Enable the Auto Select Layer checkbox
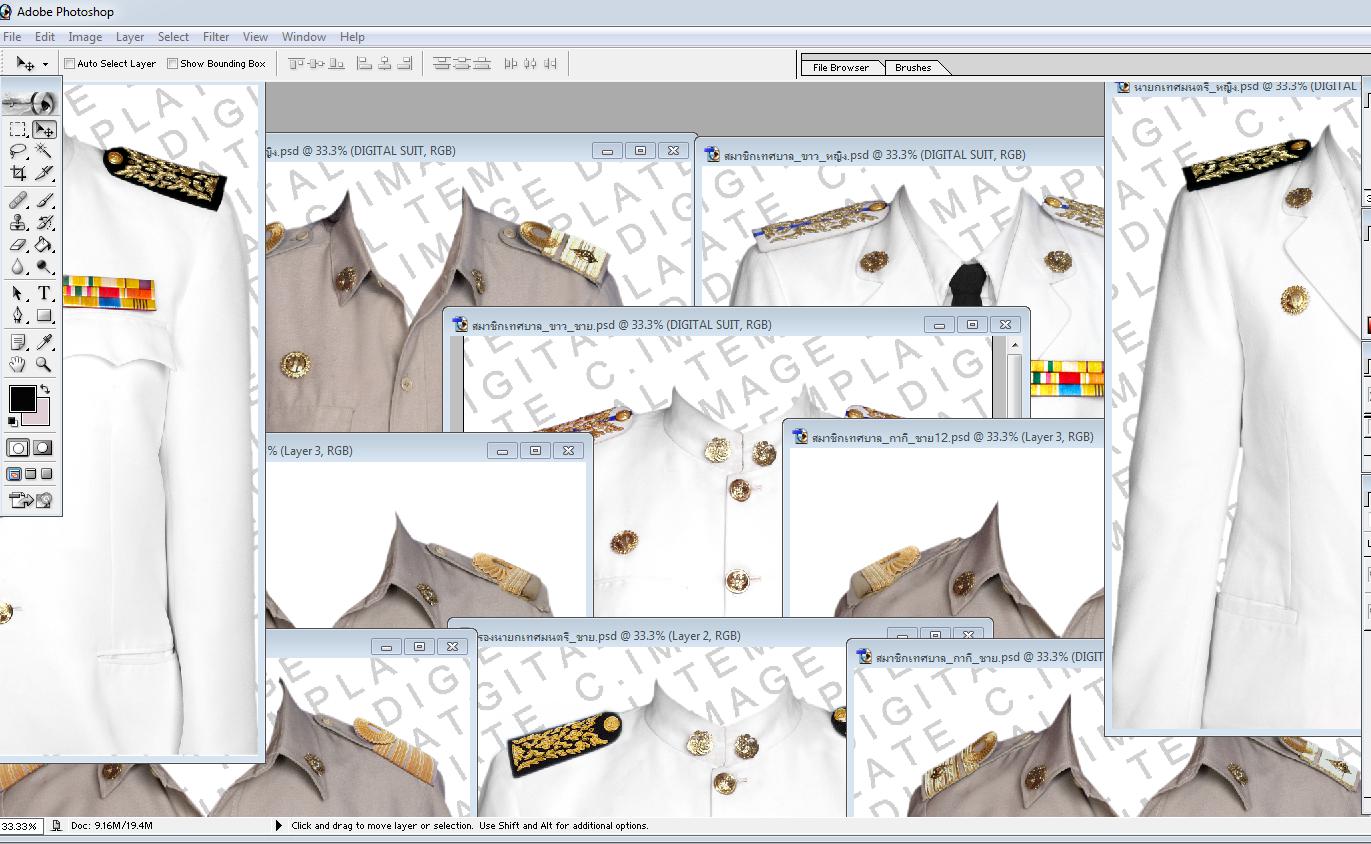 70,64
